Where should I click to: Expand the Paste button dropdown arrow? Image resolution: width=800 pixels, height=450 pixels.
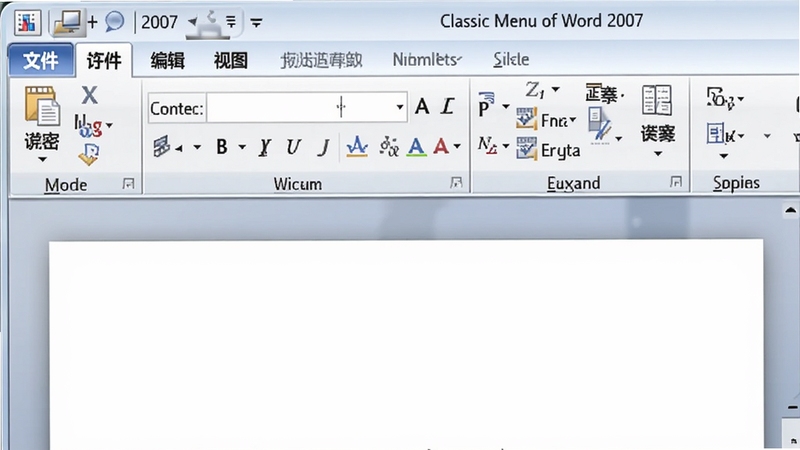click(x=42, y=160)
